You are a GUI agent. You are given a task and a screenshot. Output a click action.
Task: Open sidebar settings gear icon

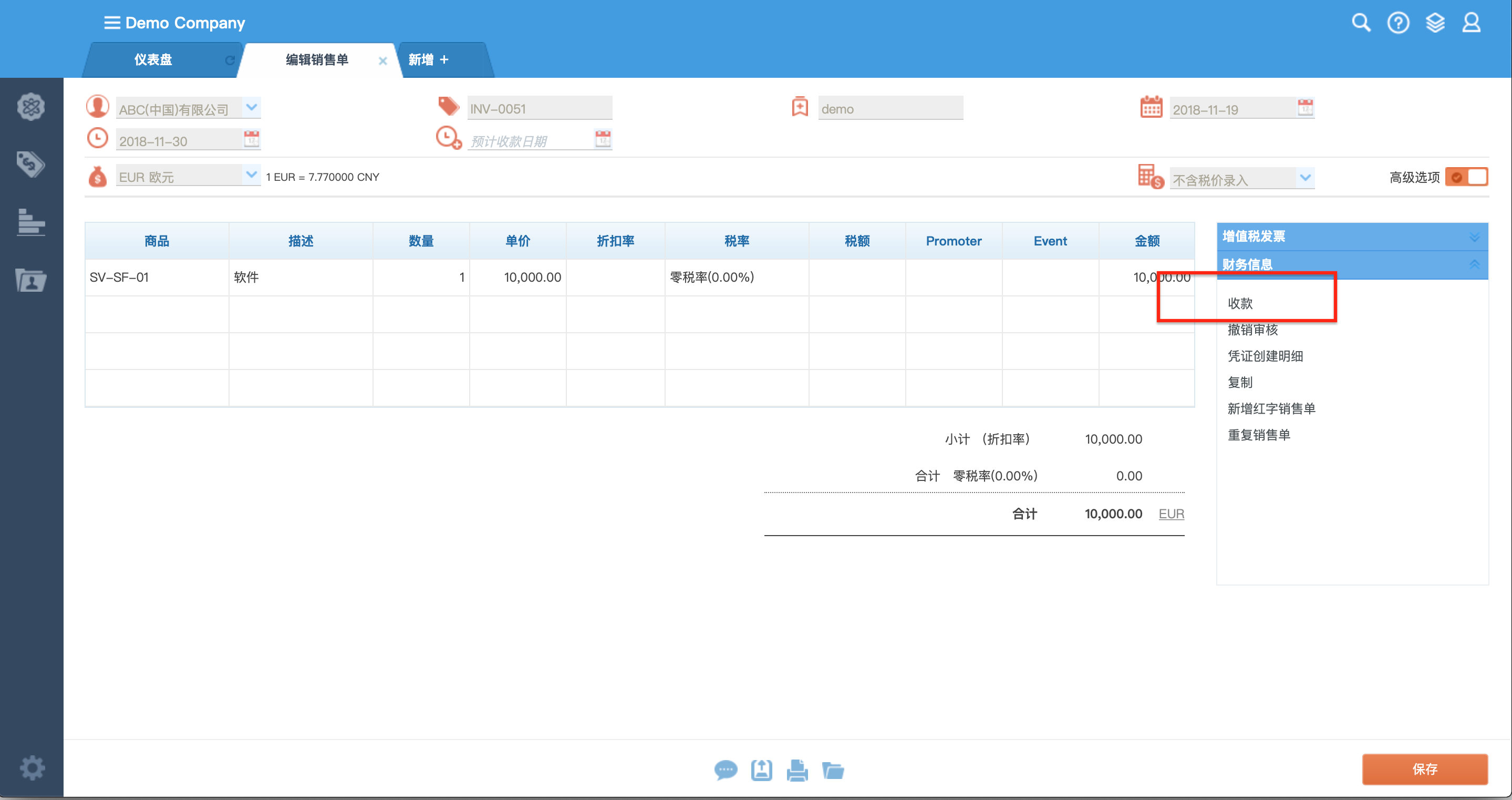32,768
